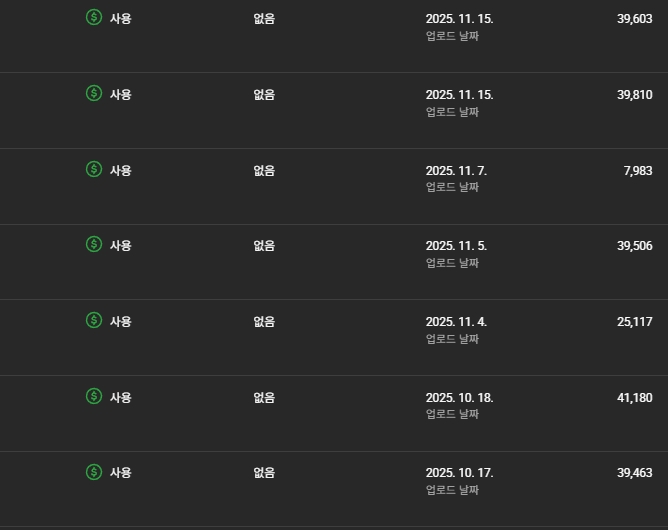Click the monetization dollar icon in the 39,603-views row
The width and height of the screenshot is (668, 530).
tap(94, 18)
